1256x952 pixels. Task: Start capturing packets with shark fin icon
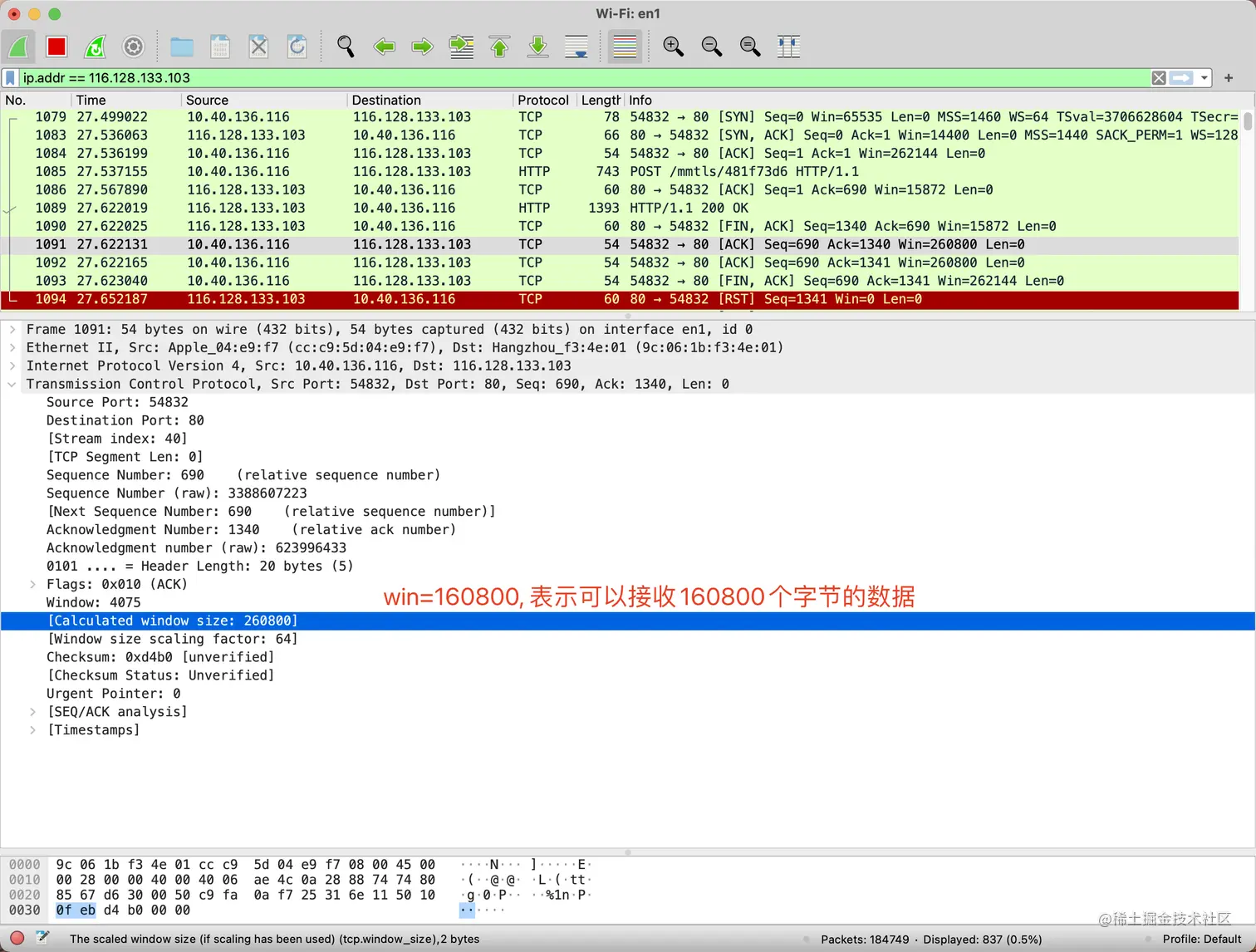[18, 47]
